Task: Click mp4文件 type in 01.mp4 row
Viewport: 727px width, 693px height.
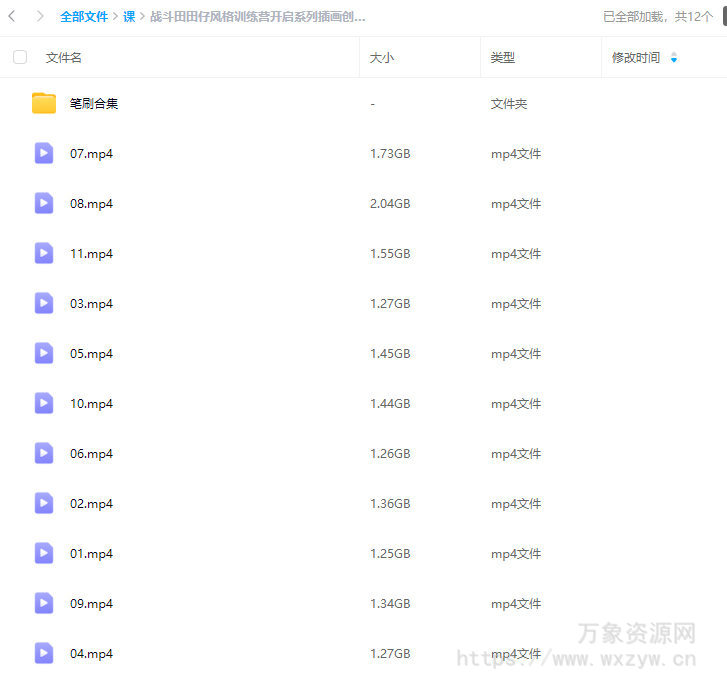Action: pyautogui.click(x=516, y=554)
